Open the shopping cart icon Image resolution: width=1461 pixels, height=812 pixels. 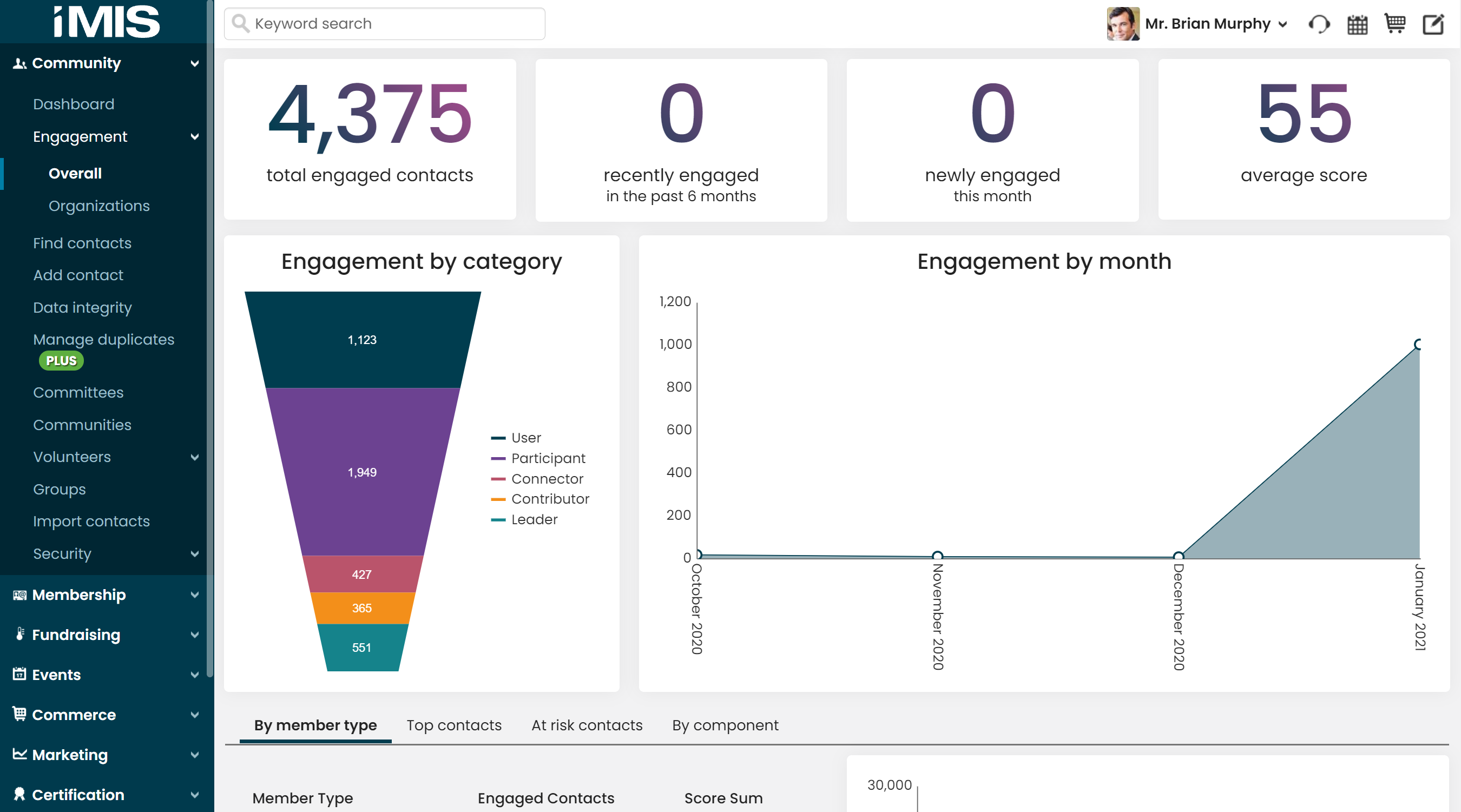pyautogui.click(x=1394, y=24)
